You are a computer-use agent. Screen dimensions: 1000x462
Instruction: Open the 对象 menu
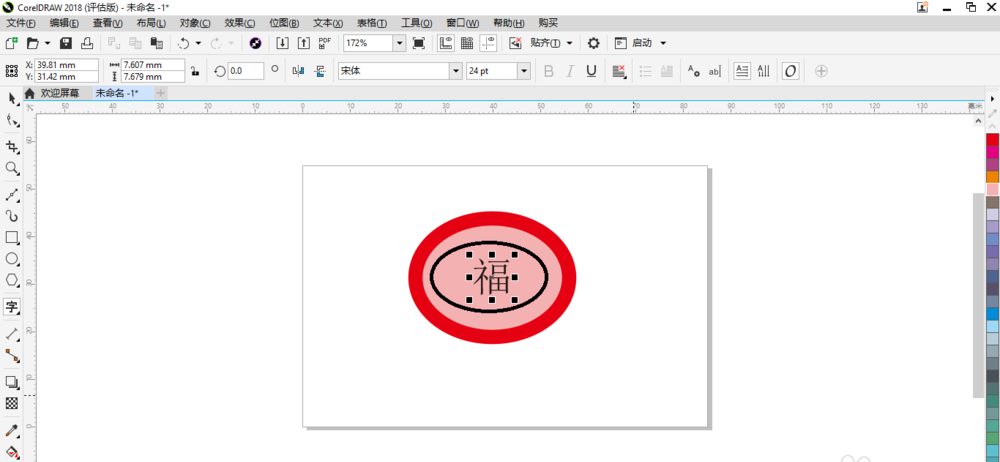click(x=195, y=23)
